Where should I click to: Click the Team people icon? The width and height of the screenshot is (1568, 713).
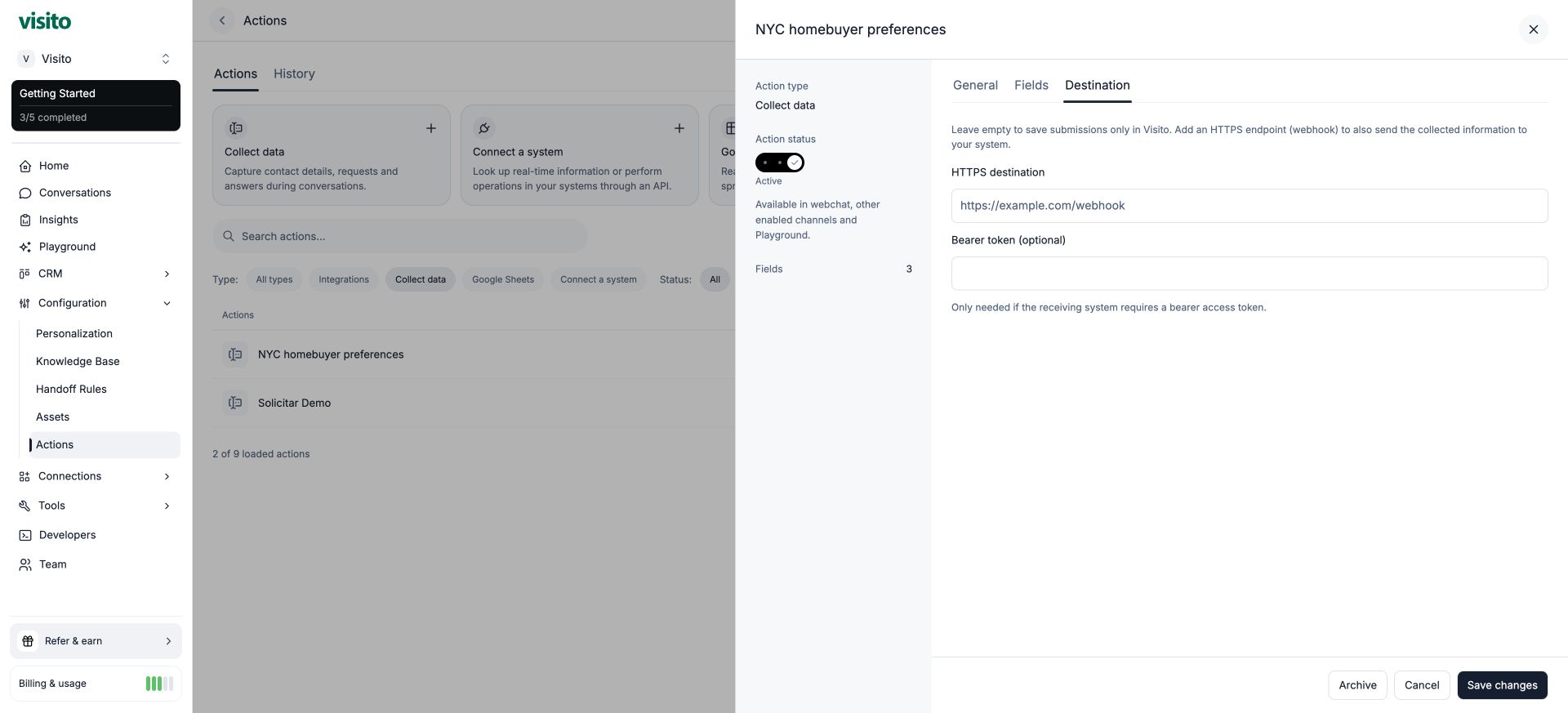25,564
